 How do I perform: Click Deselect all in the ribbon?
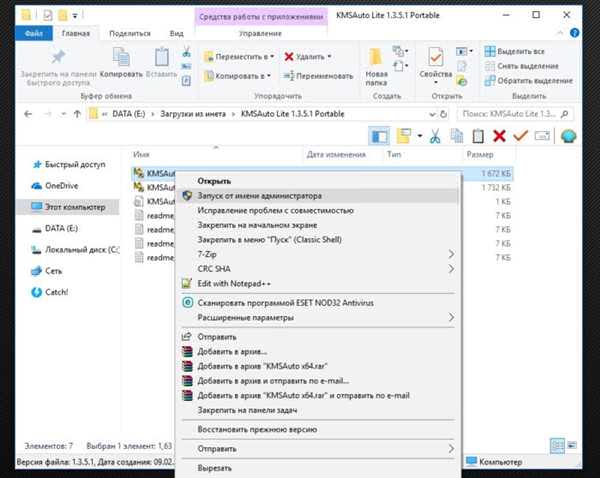pyautogui.click(x=522, y=66)
